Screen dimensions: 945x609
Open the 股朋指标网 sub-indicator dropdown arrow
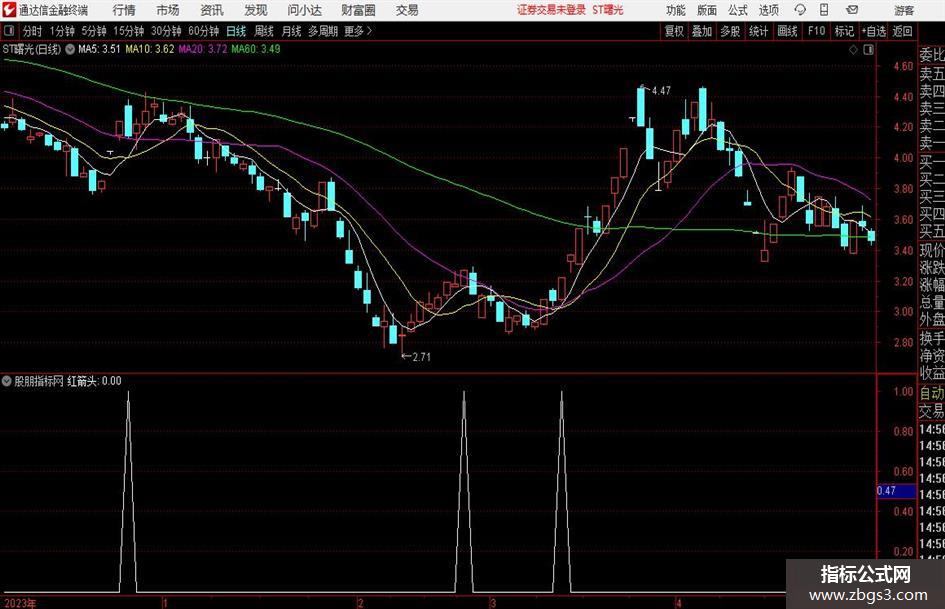(7, 381)
